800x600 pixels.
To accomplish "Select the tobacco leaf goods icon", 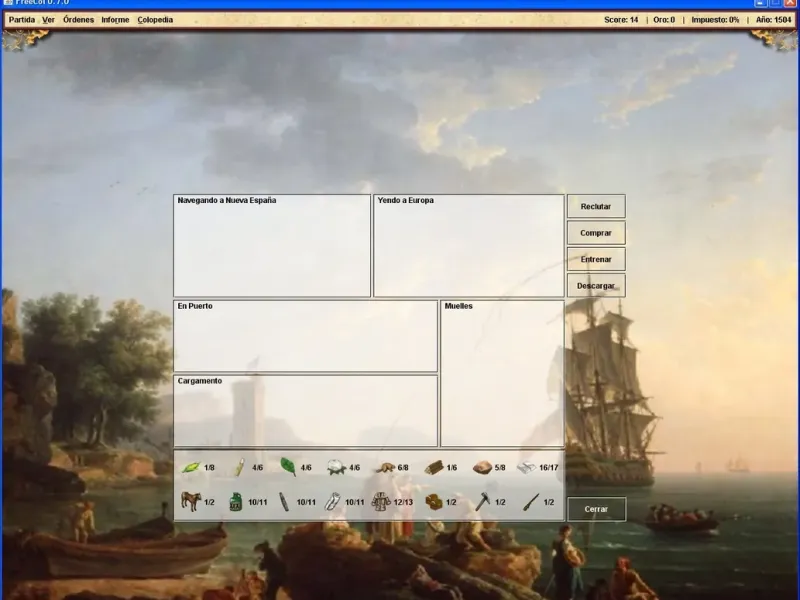I will [x=288, y=467].
